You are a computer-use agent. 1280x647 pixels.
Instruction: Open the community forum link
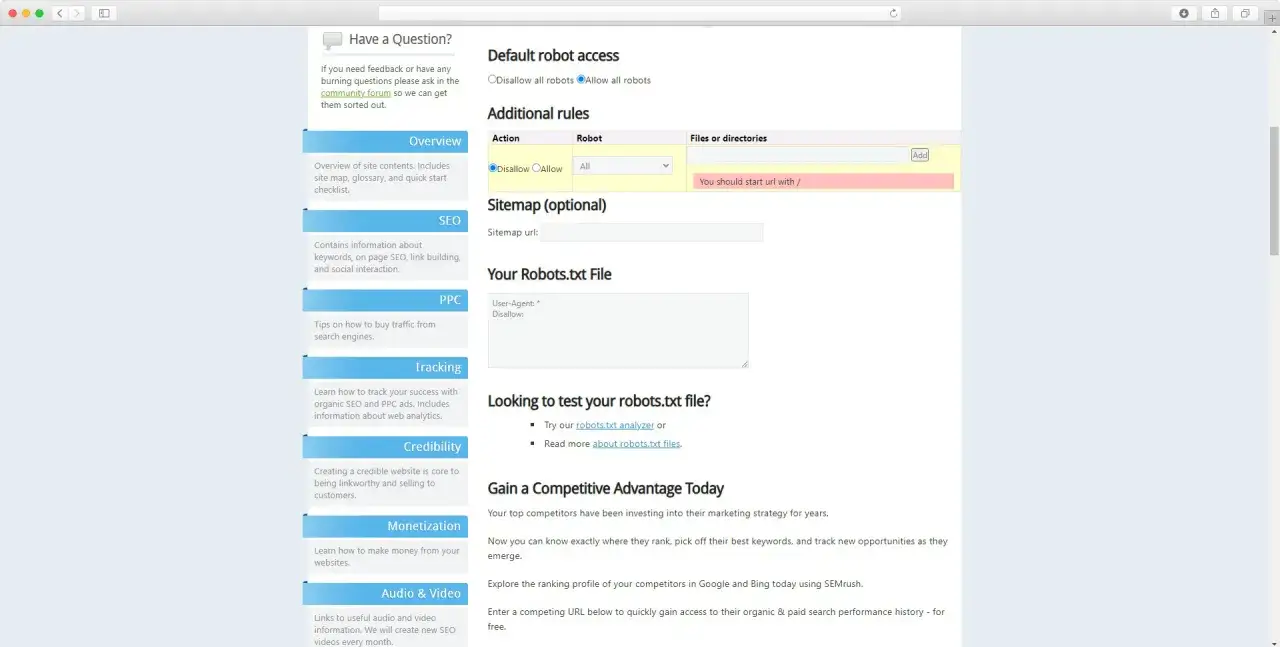[356, 93]
